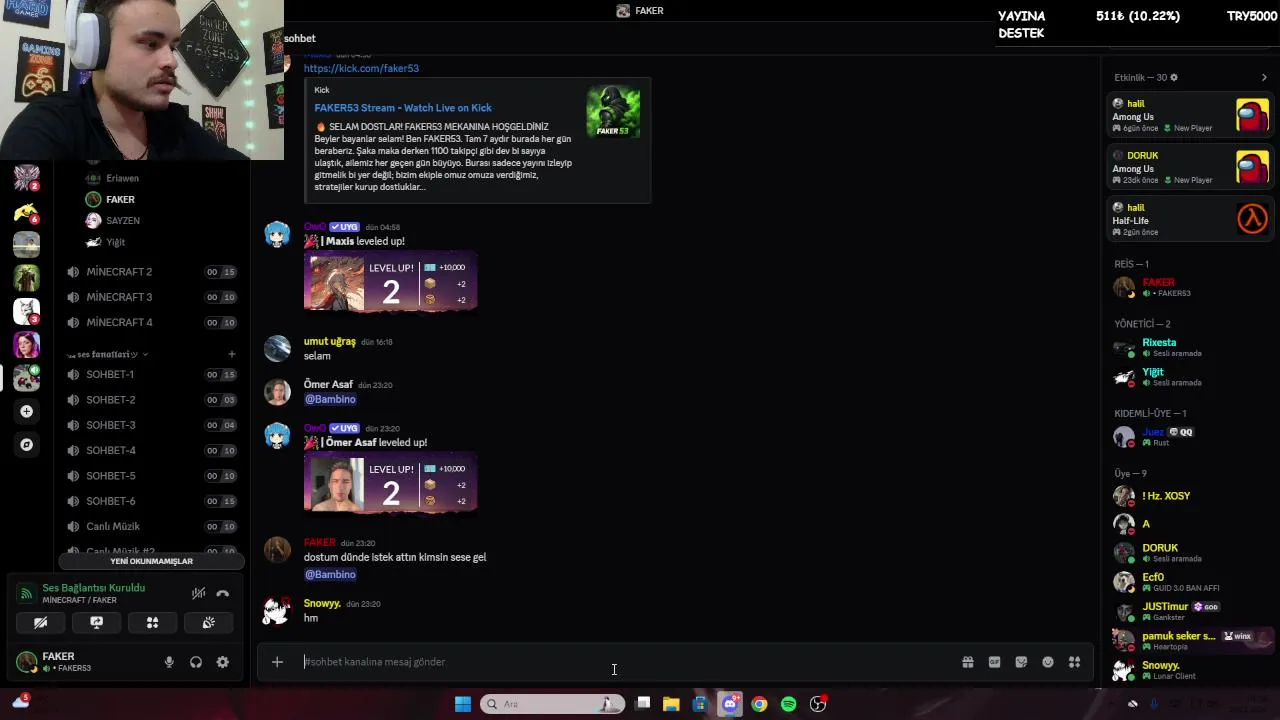The height and width of the screenshot is (720, 1280).
Task: Open user settings gear icon
Action: click(222, 662)
